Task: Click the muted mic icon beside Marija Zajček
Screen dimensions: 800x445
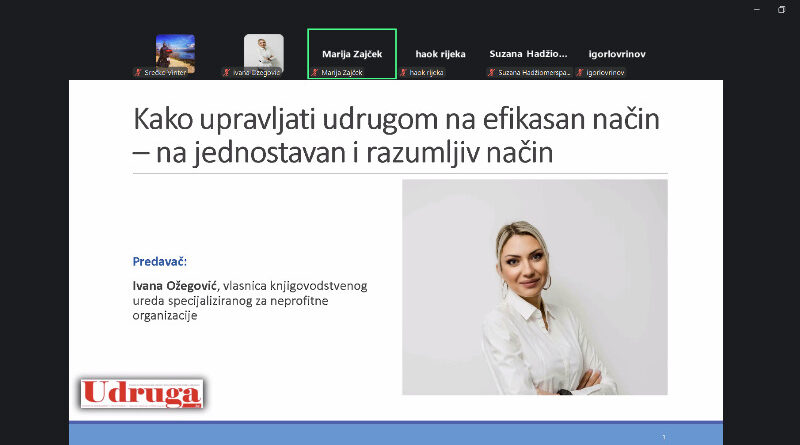Action: (x=315, y=73)
